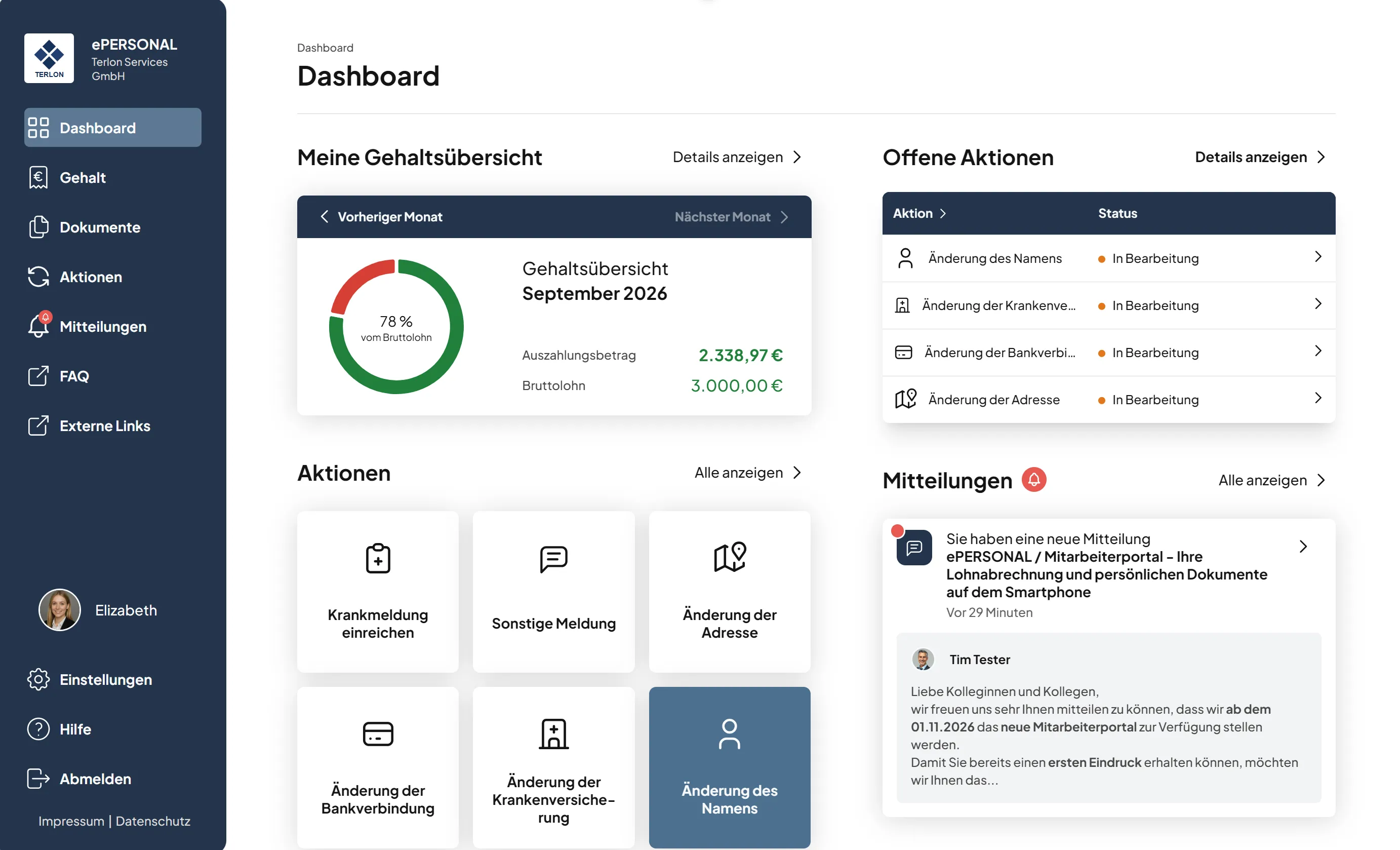1400x850 pixels.
Task: Click red bell badge beside Mitteilungen heading
Action: (x=1033, y=479)
